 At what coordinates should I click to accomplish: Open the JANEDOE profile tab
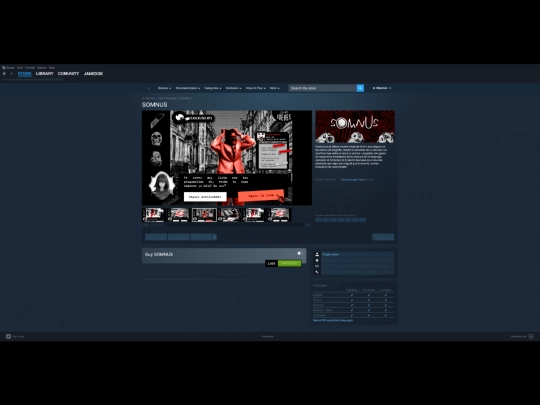(93, 74)
